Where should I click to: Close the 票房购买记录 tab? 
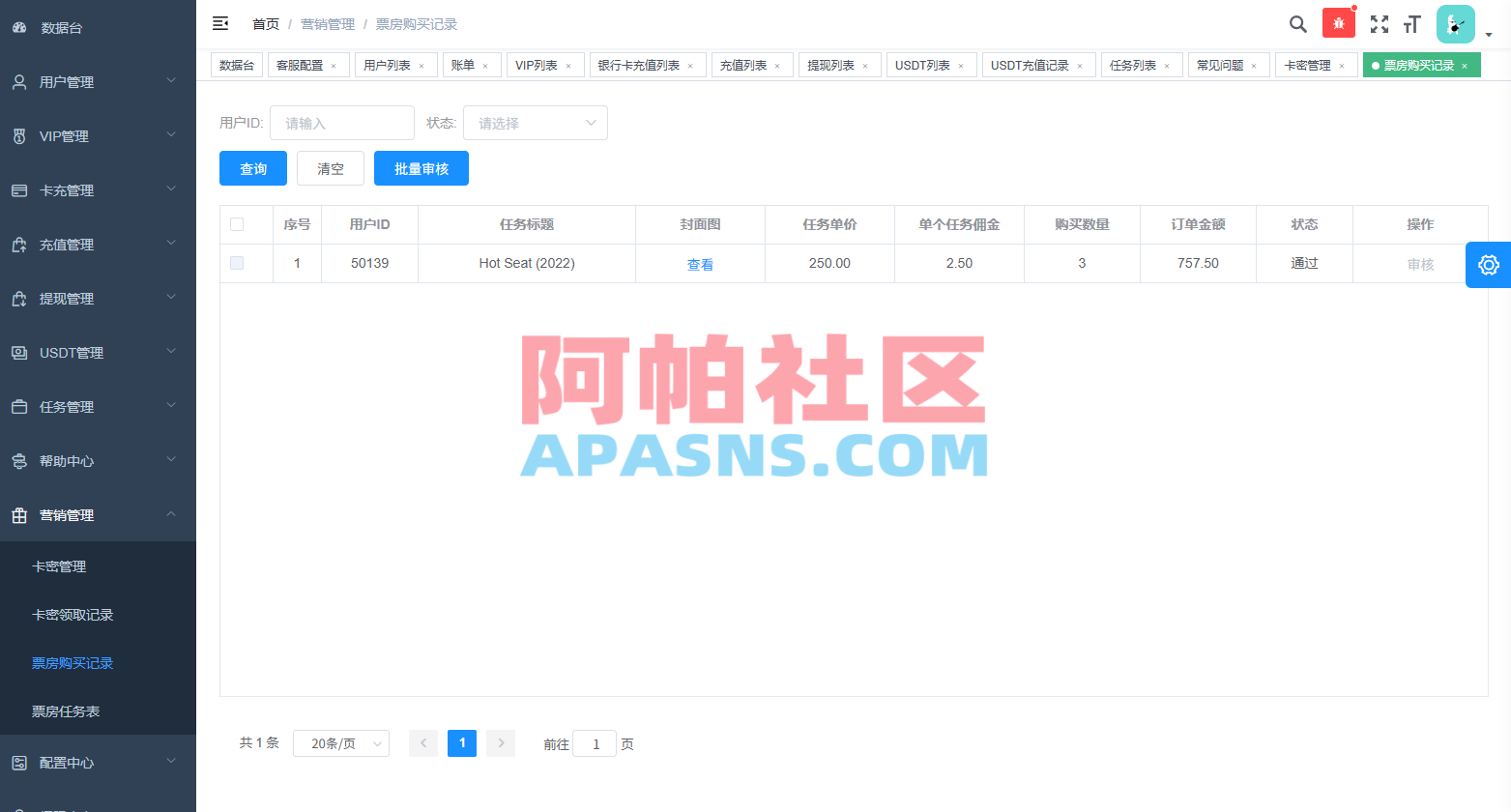click(1465, 66)
